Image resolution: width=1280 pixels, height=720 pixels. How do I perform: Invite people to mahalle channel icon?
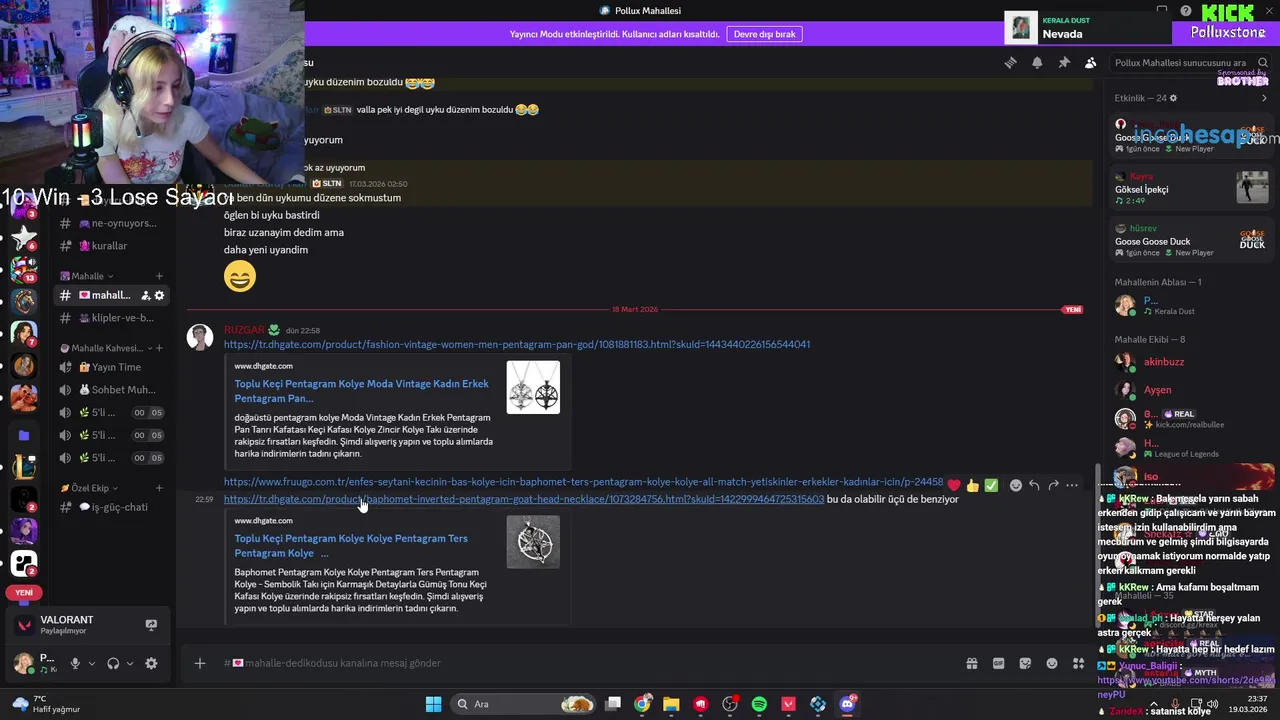(146, 295)
